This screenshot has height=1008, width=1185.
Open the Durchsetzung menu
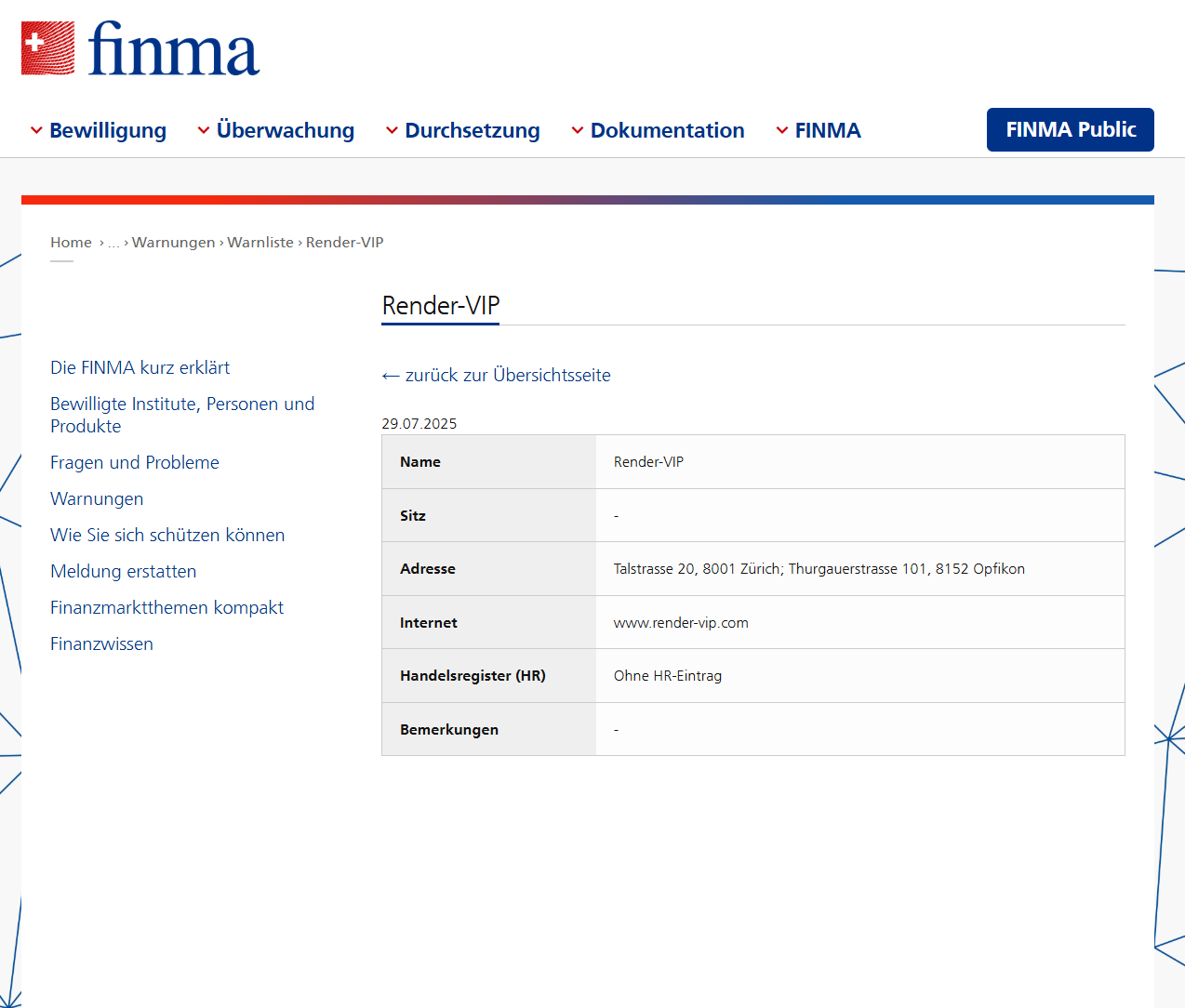coord(473,130)
